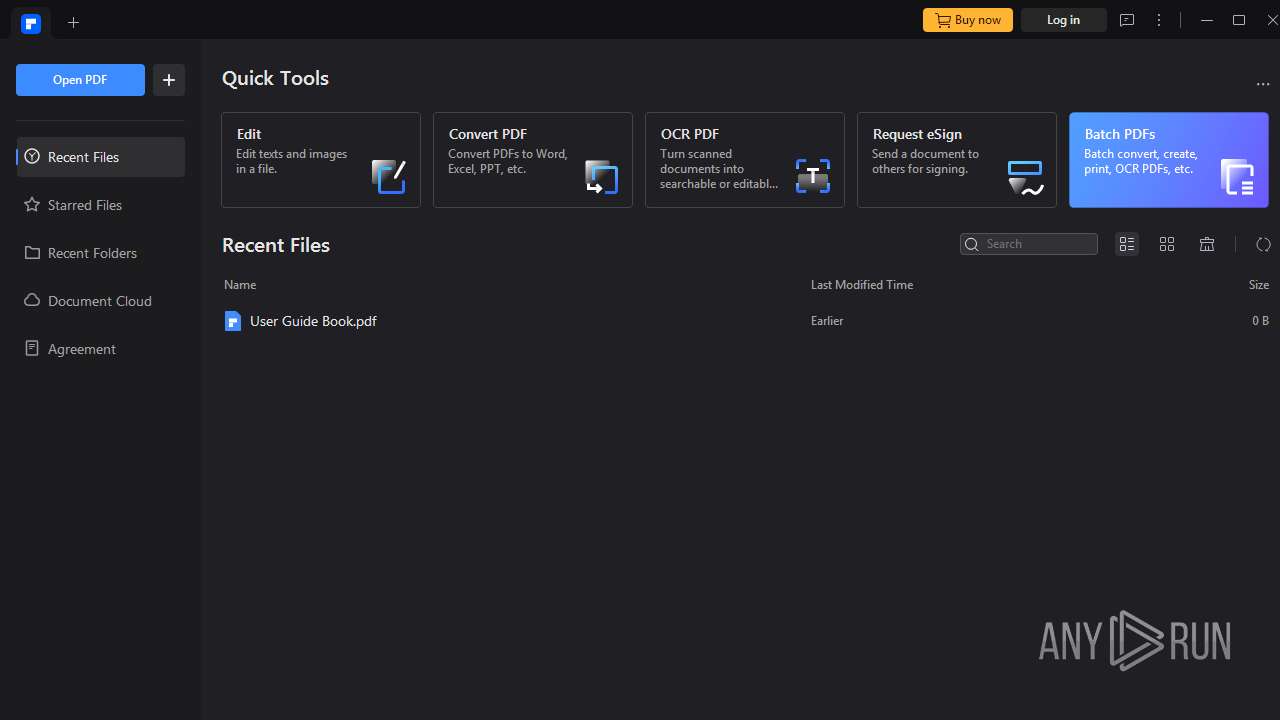Click the Log in button
Viewport: 1280px width, 720px height.
(x=1063, y=20)
